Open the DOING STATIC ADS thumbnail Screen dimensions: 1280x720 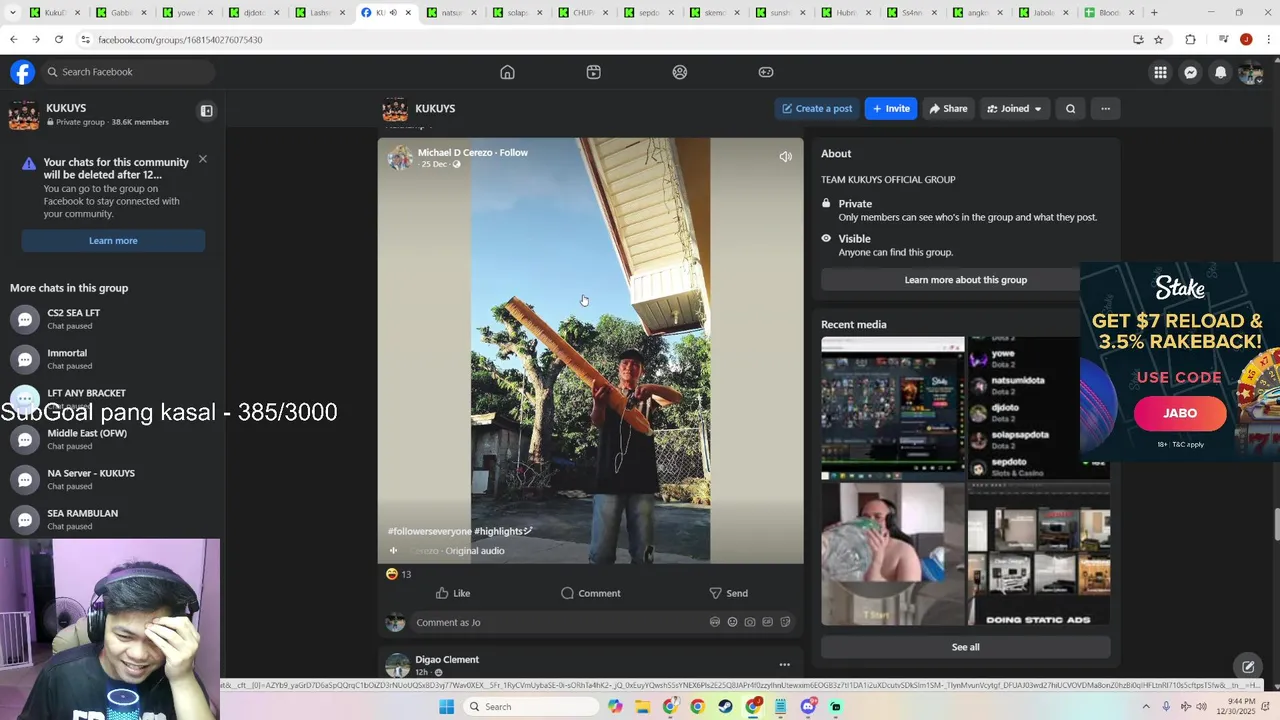point(1038,554)
